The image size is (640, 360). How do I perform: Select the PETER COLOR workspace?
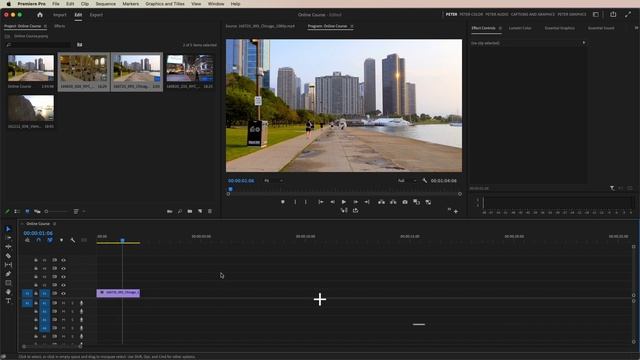pyautogui.click(x=471, y=14)
